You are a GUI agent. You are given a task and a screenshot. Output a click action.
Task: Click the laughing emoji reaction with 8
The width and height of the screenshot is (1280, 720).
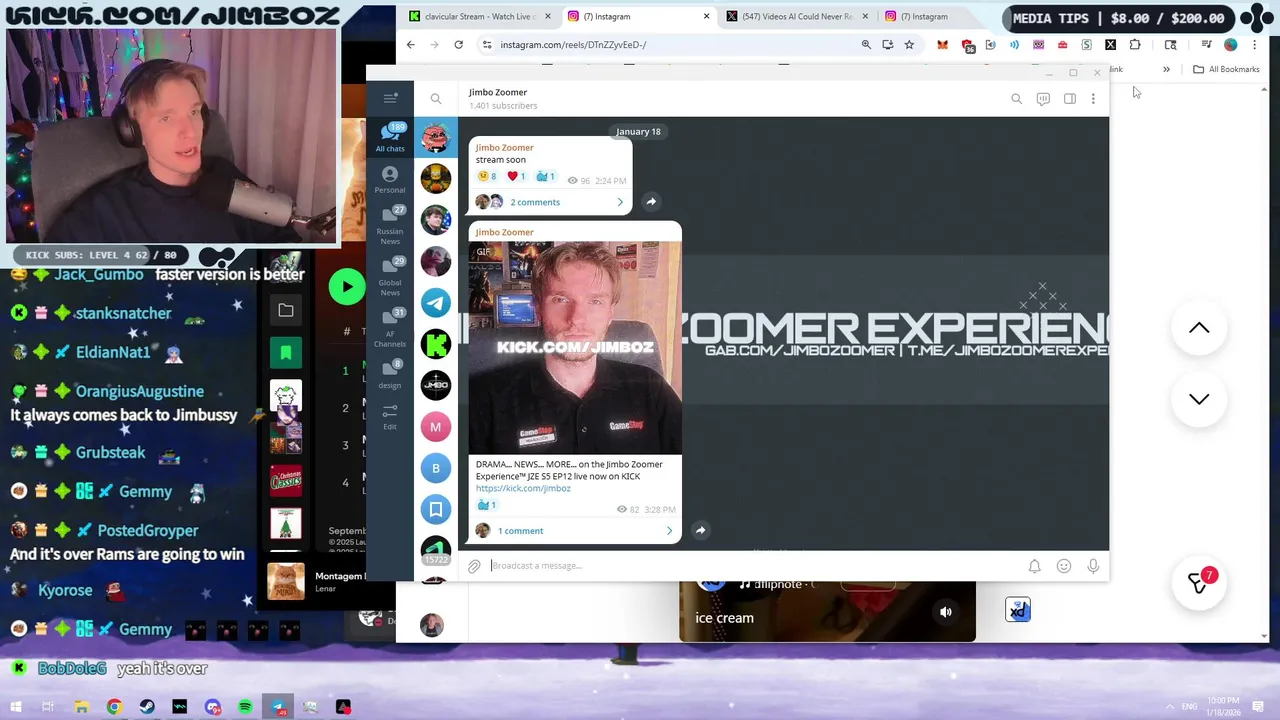pos(487,176)
